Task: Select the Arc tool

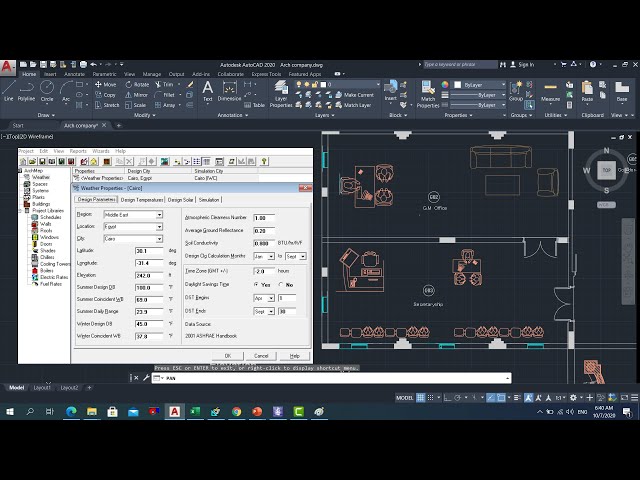Action: (66, 91)
